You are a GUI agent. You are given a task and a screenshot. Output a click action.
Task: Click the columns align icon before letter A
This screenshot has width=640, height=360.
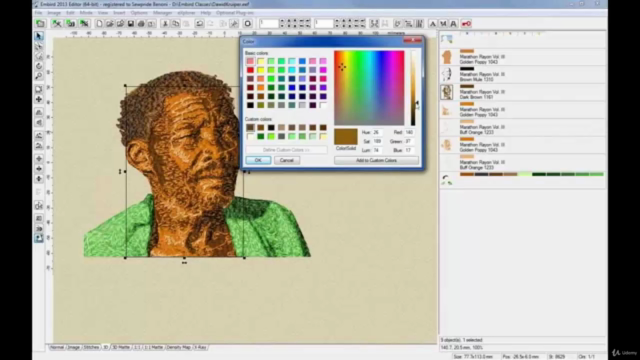[419, 24]
